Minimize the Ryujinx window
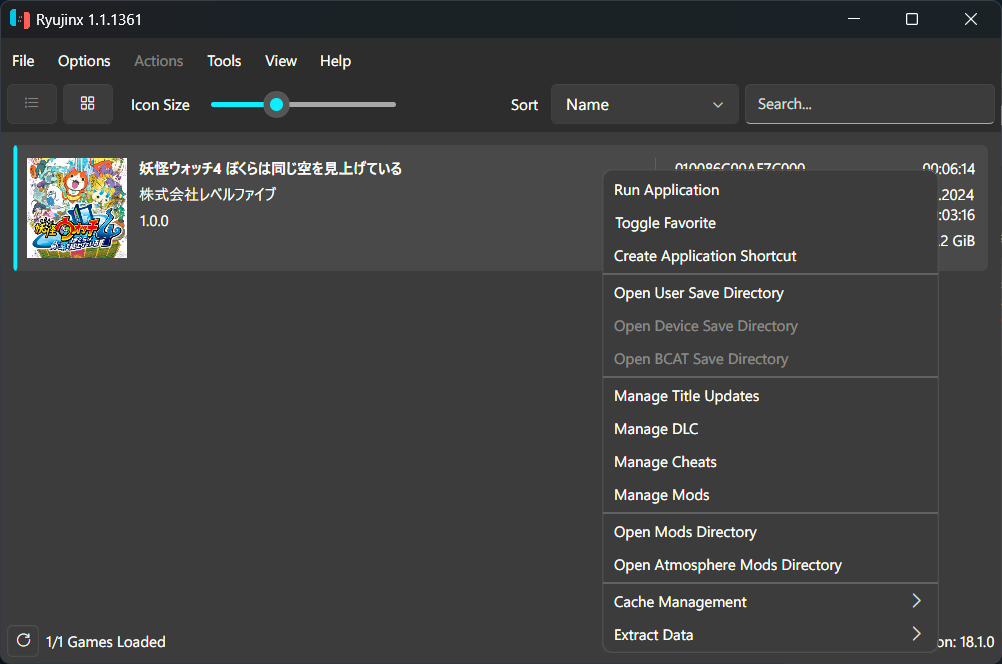 [854, 19]
